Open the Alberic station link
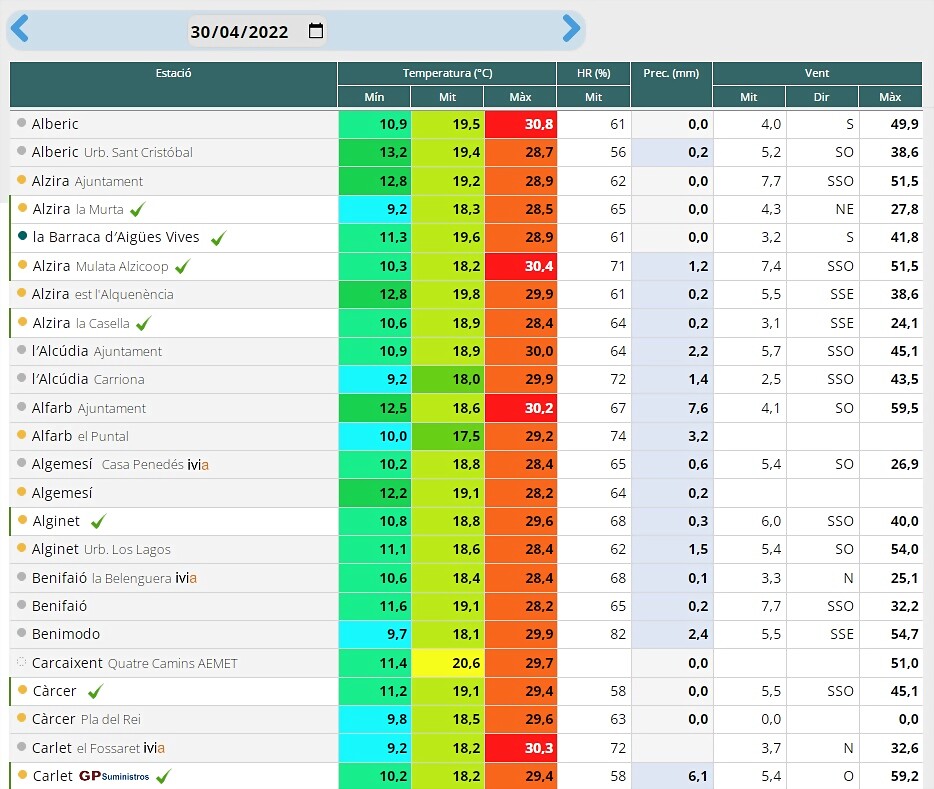Screen dimensions: 934x789 point(55,124)
